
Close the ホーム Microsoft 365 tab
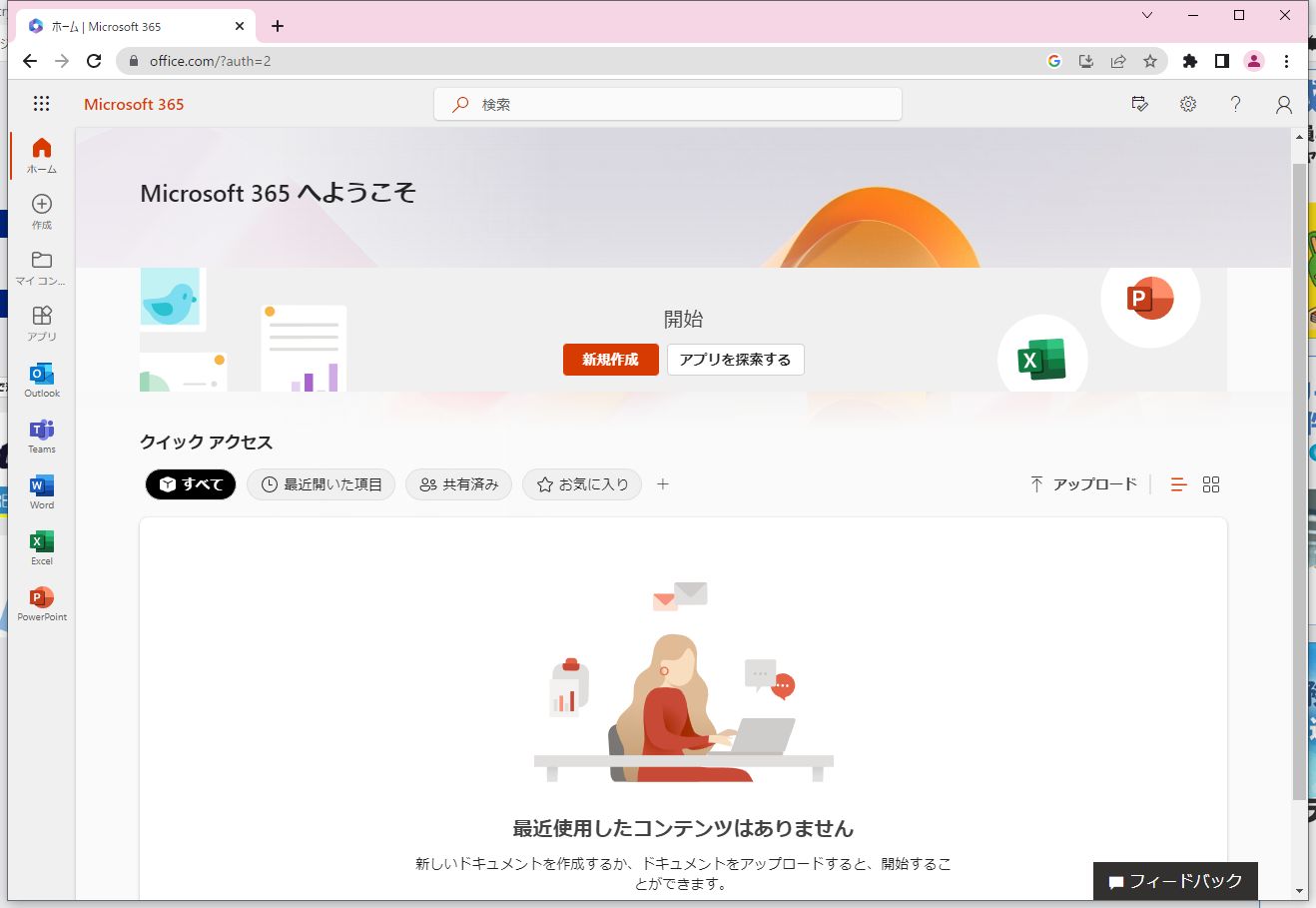click(241, 26)
